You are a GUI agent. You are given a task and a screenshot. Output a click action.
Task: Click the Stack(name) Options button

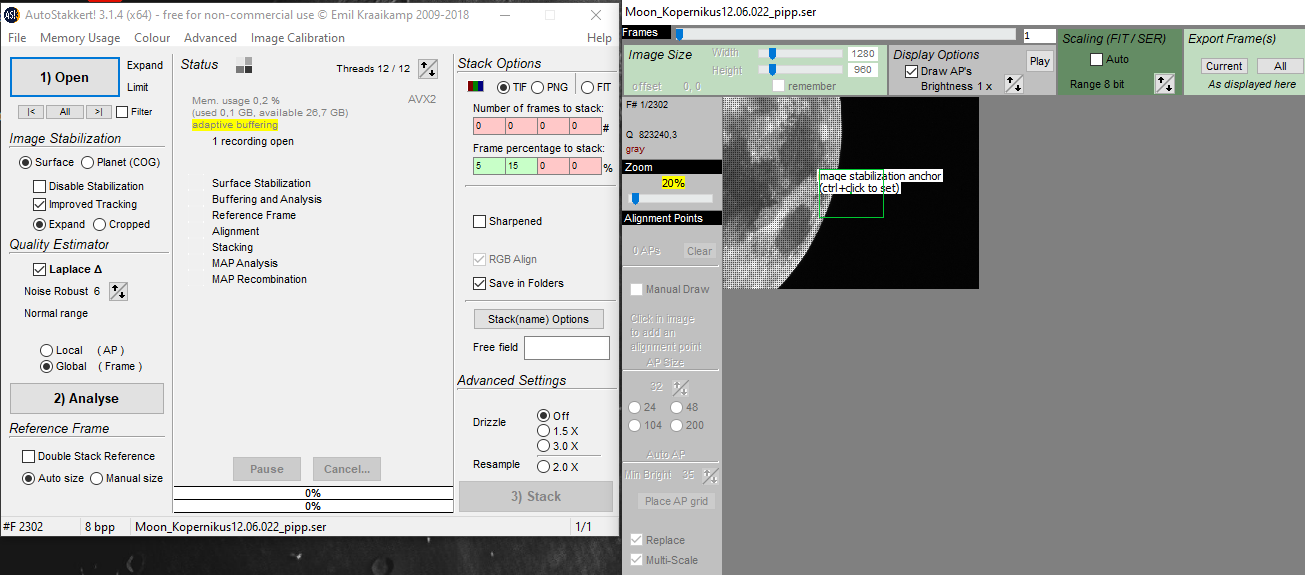538,319
